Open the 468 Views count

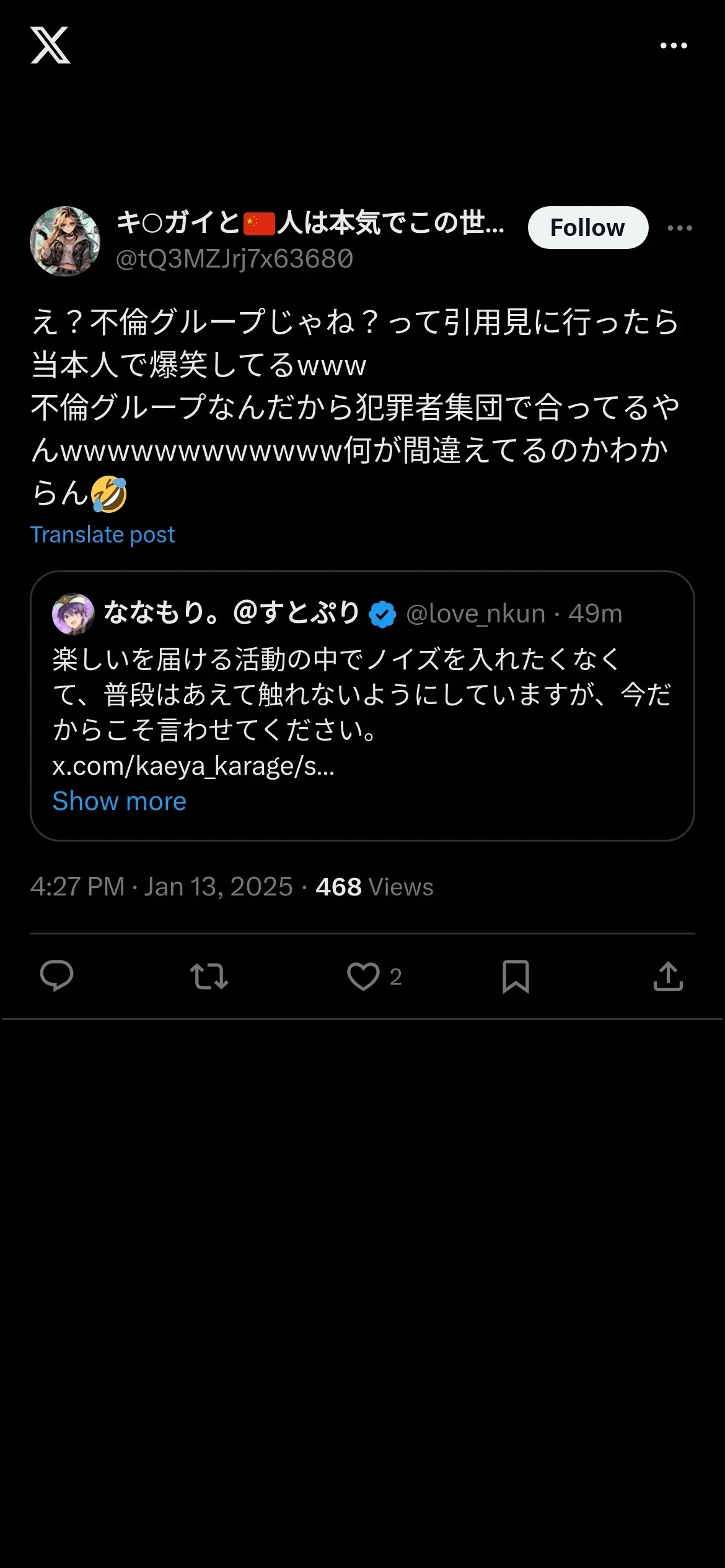pos(374,887)
